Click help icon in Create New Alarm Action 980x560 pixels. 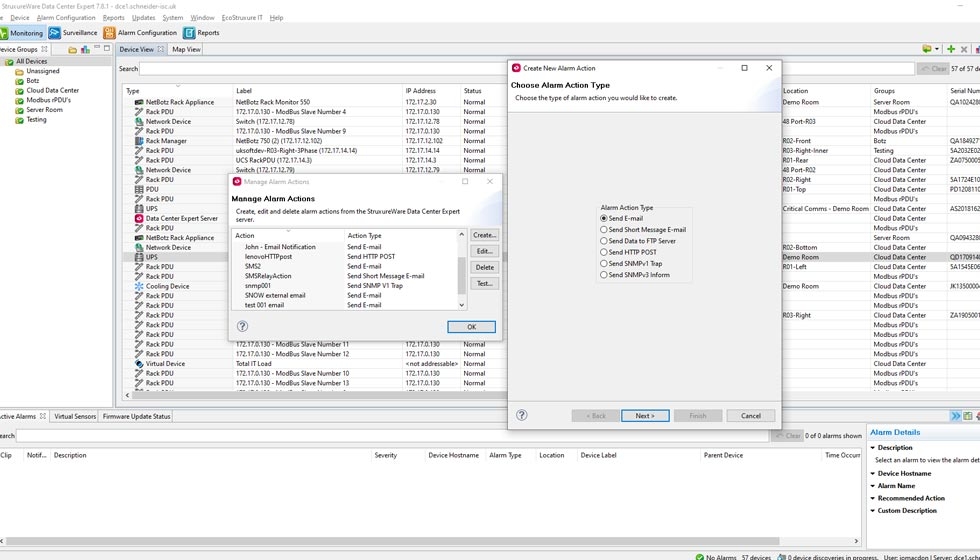(x=521, y=415)
